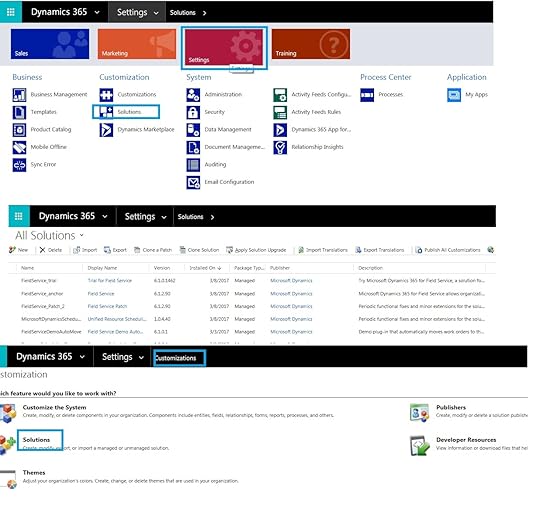Open the Solutions link on the Customization page
The height and width of the screenshot is (509, 540).
36,439
